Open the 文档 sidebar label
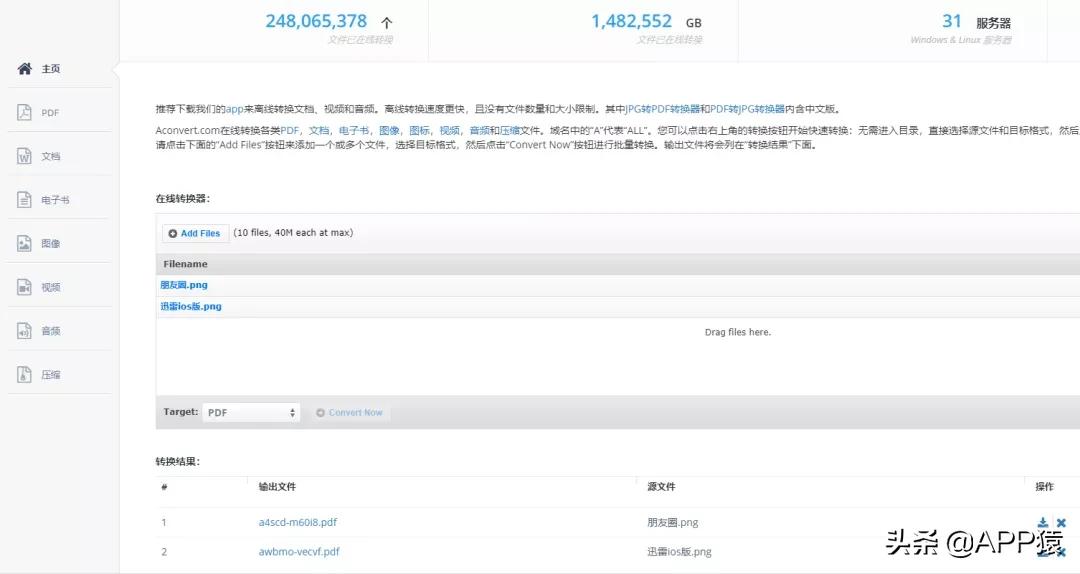1080x574 pixels. pos(50,156)
